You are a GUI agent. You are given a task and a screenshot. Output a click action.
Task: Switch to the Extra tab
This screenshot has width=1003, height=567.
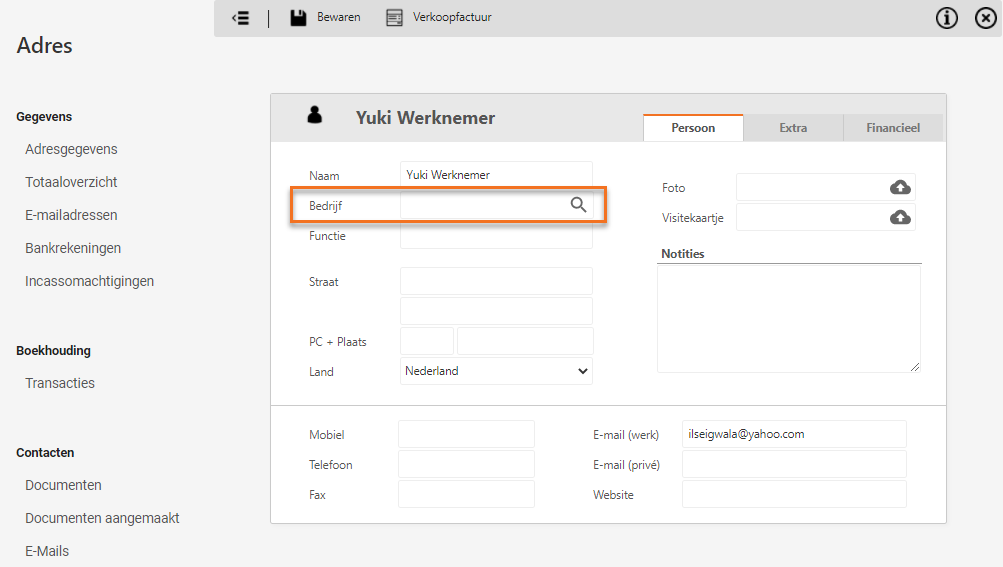click(x=793, y=128)
